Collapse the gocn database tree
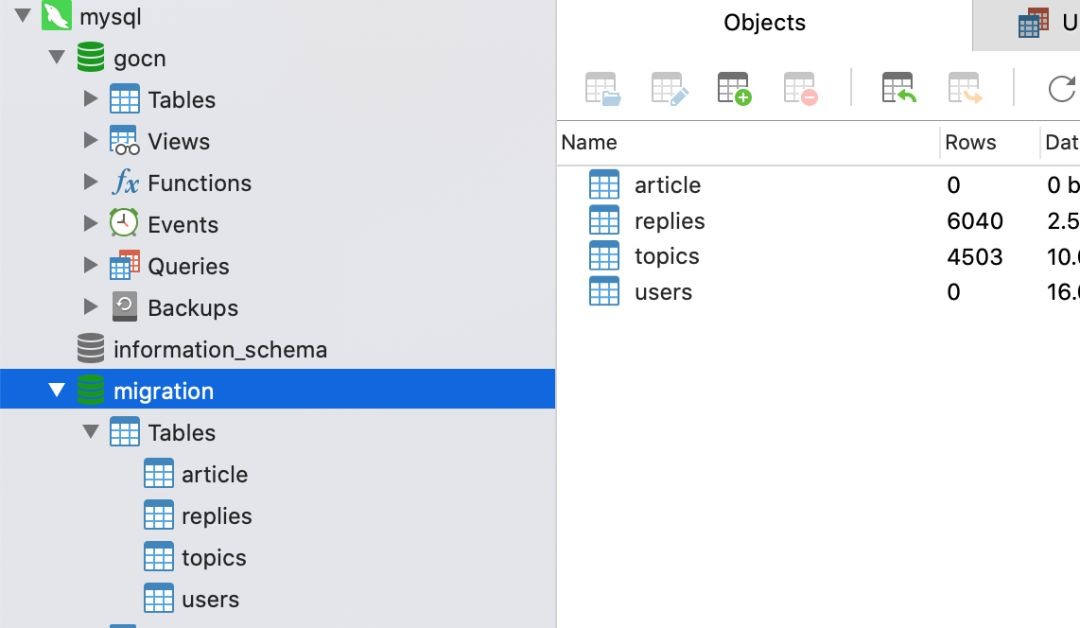The height and width of the screenshot is (628, 1080). pos(57,58)
